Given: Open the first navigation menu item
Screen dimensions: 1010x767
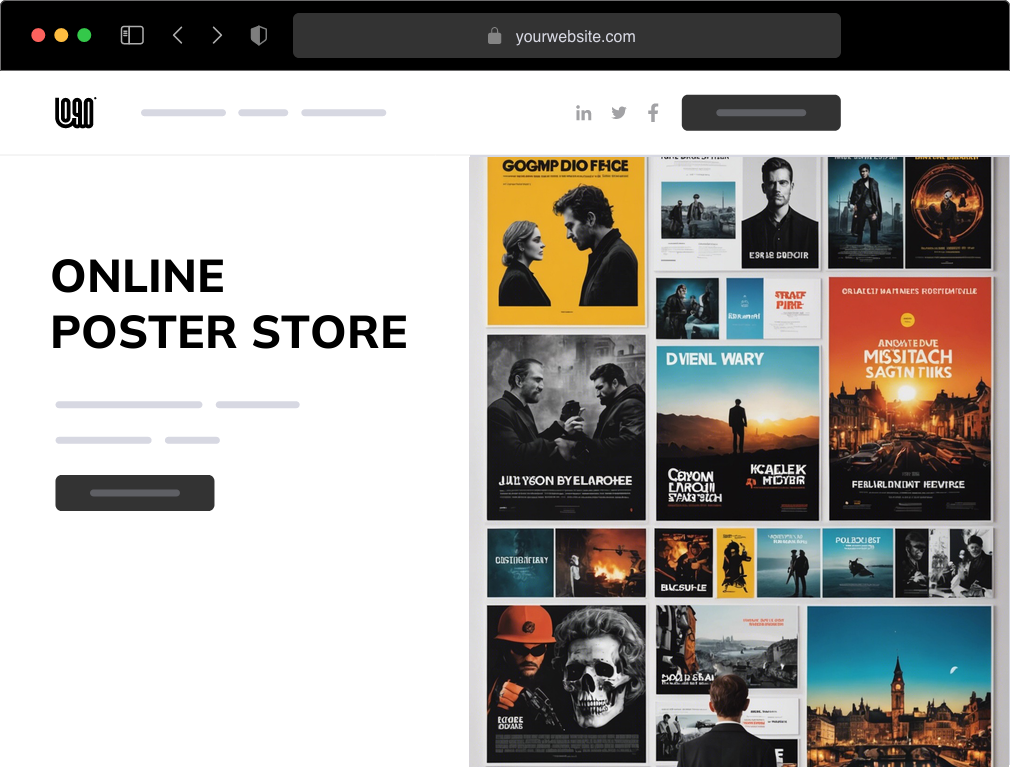Looking at the screenshot, I should [183, 113].
